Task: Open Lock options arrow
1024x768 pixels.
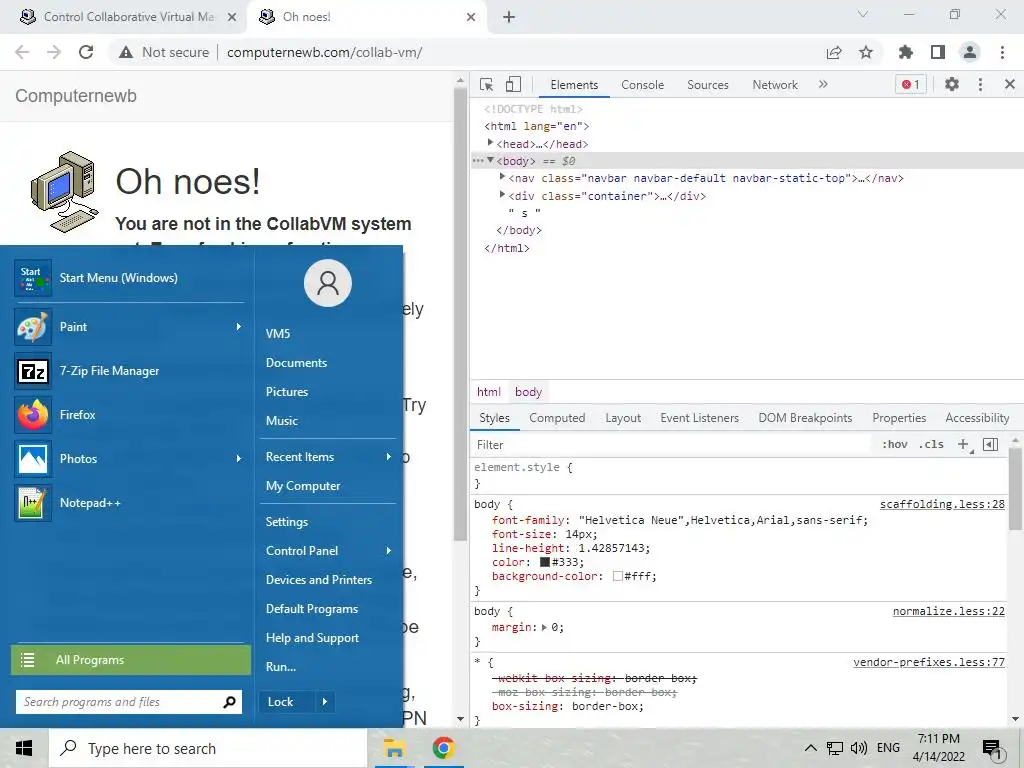Action: (325, 702)
